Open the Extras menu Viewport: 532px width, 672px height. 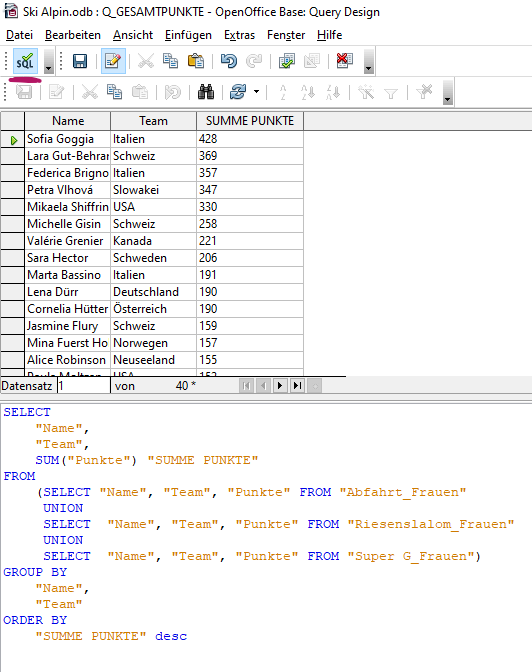(x=239, y=35)
